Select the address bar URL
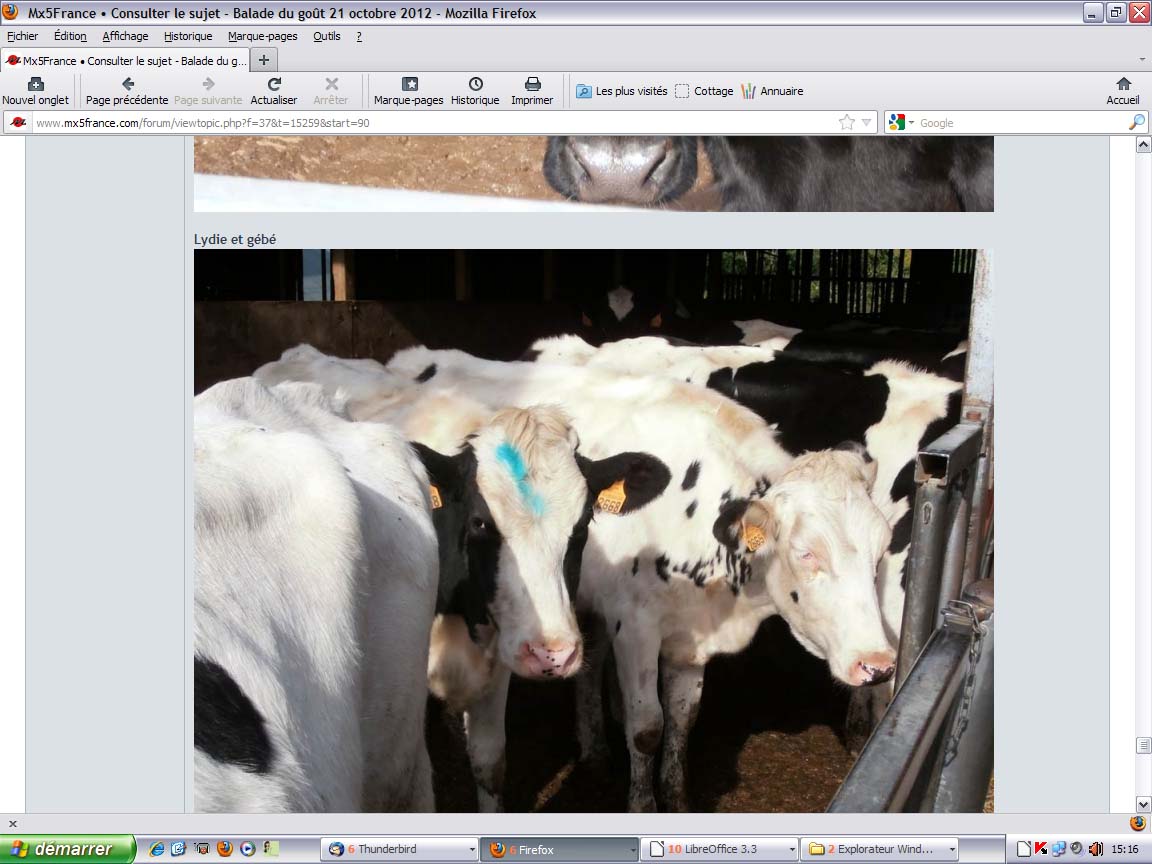Viewport: 1152px width, 864px height. [433, 123]
